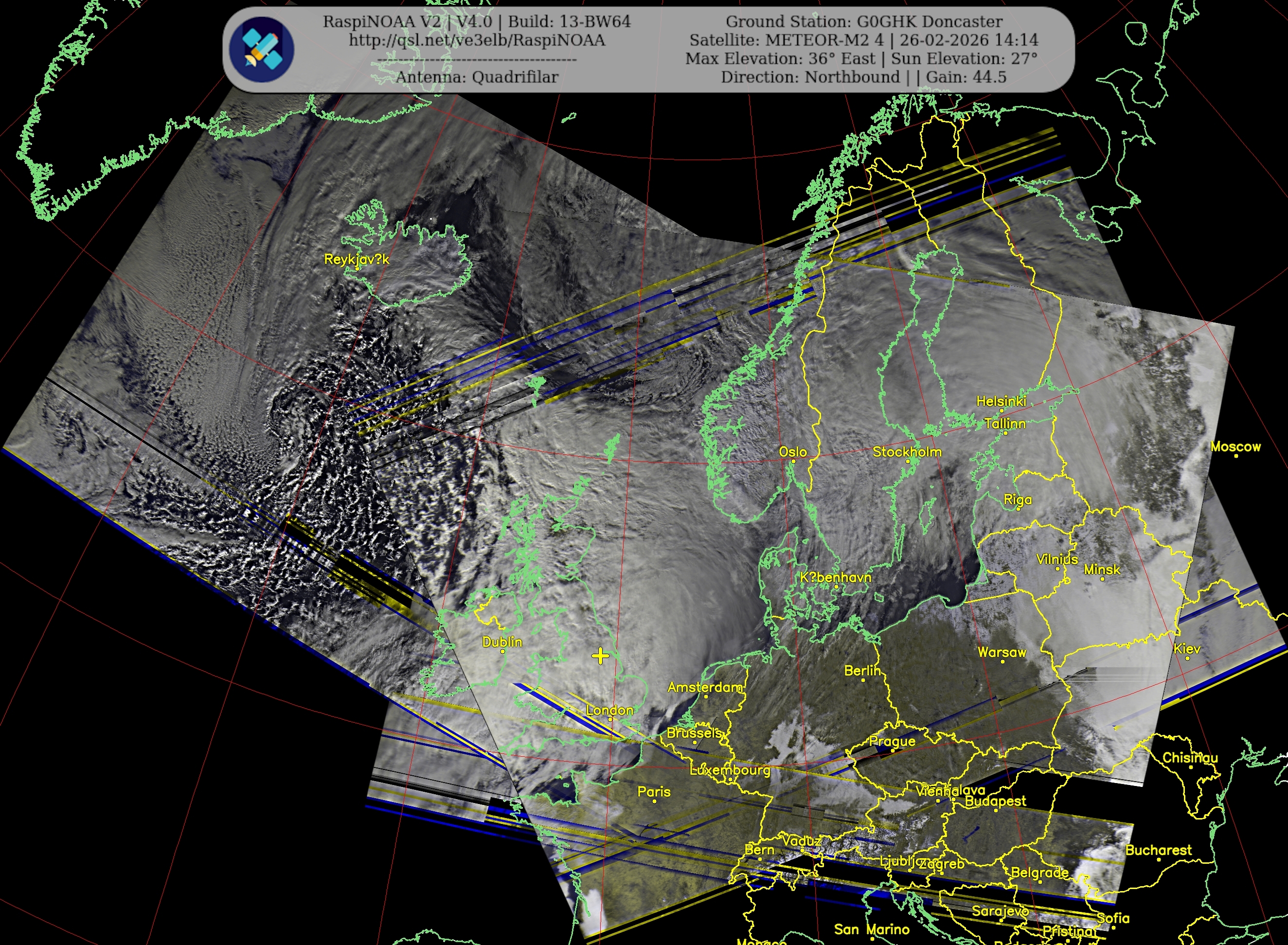Click the RaspiNOAA satellite logo icon
This screenshot has width=1288, height=945.
pyautogui.click(x=261, y=49)
